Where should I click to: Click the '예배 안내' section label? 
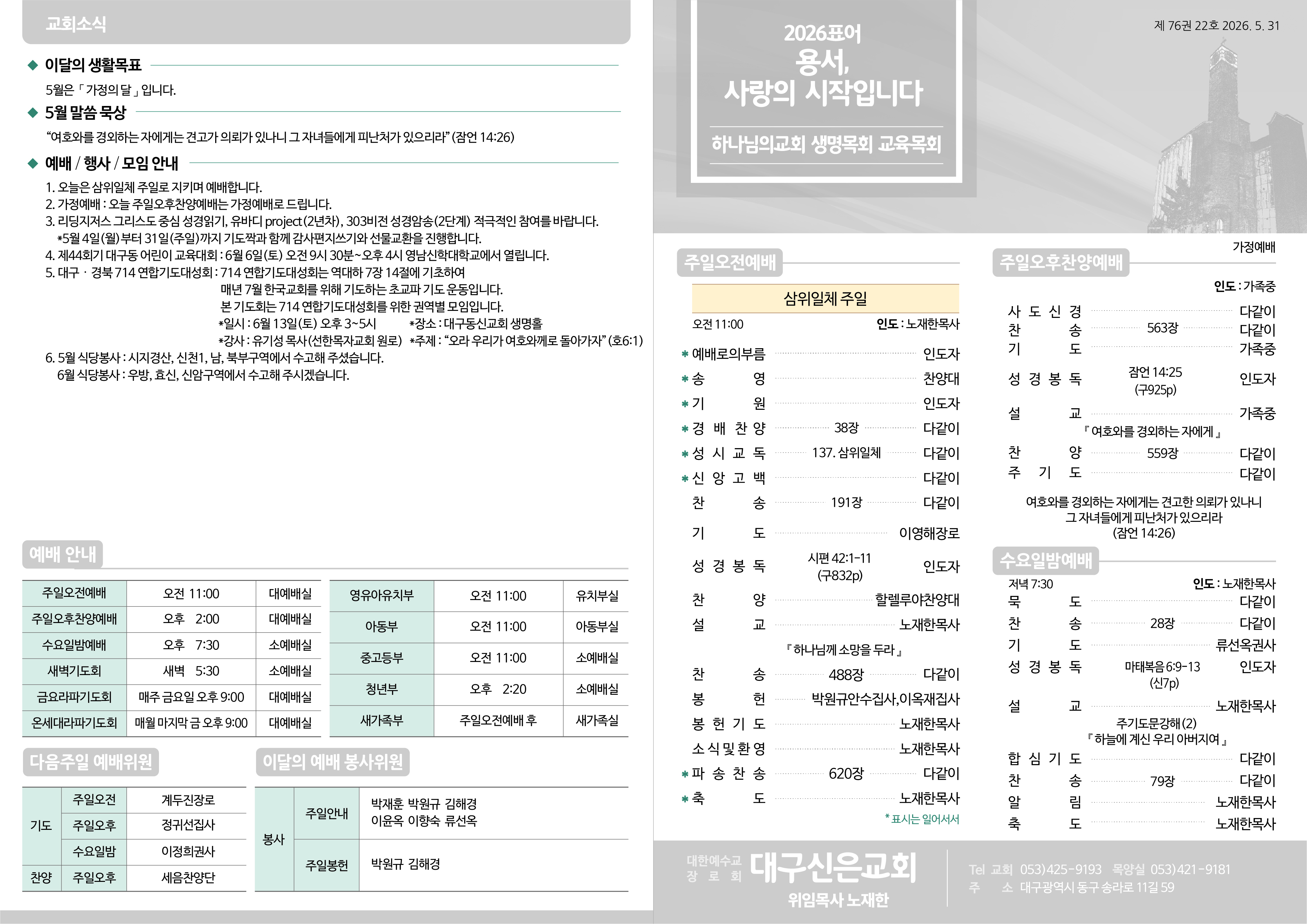63,554
